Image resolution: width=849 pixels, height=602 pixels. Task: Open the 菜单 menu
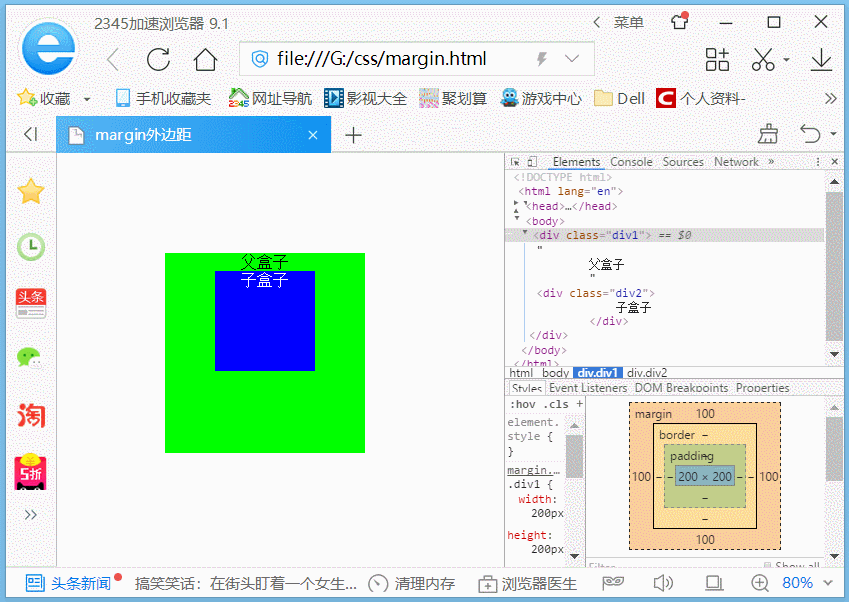[628, 23]
